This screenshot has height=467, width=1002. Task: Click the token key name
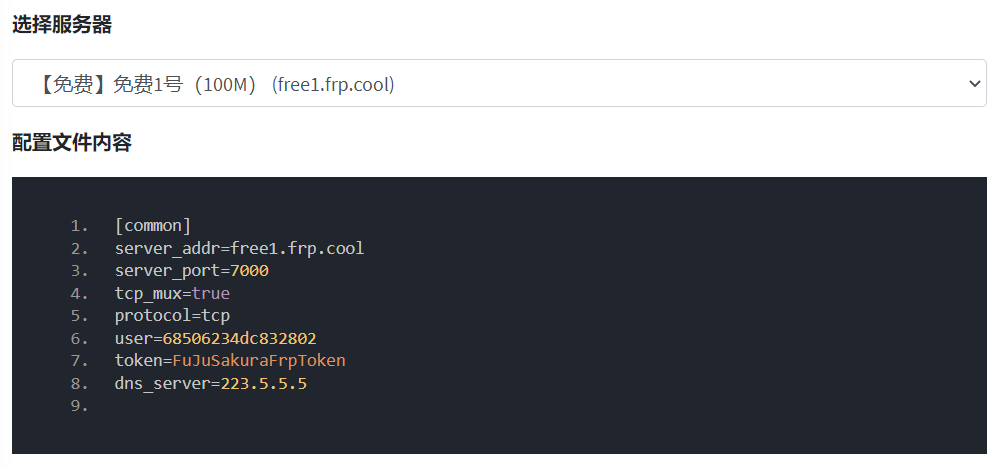(138, 361)
